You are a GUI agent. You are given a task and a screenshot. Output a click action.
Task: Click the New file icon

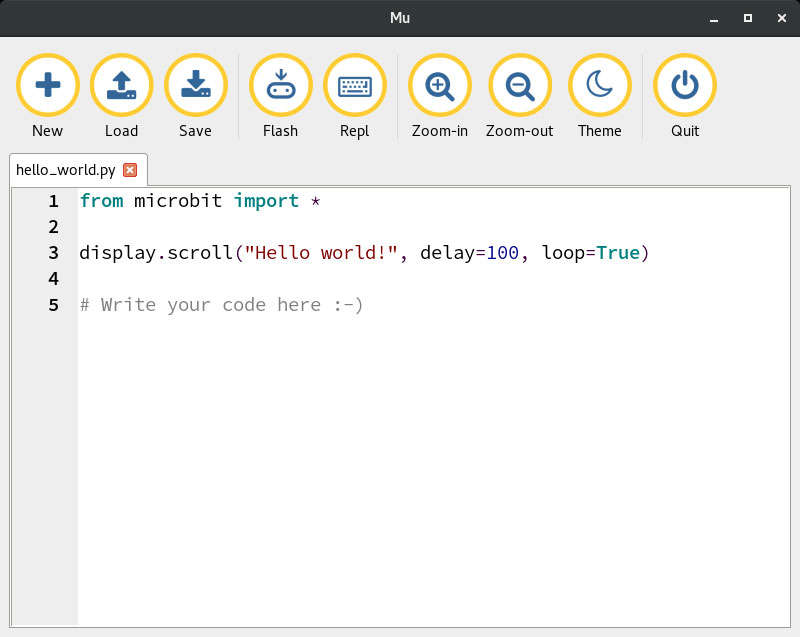47,86
